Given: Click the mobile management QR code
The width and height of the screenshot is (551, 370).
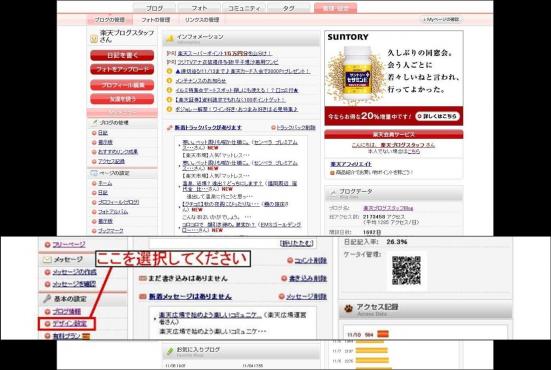Looking at the screenshot, I should [407, 271].
